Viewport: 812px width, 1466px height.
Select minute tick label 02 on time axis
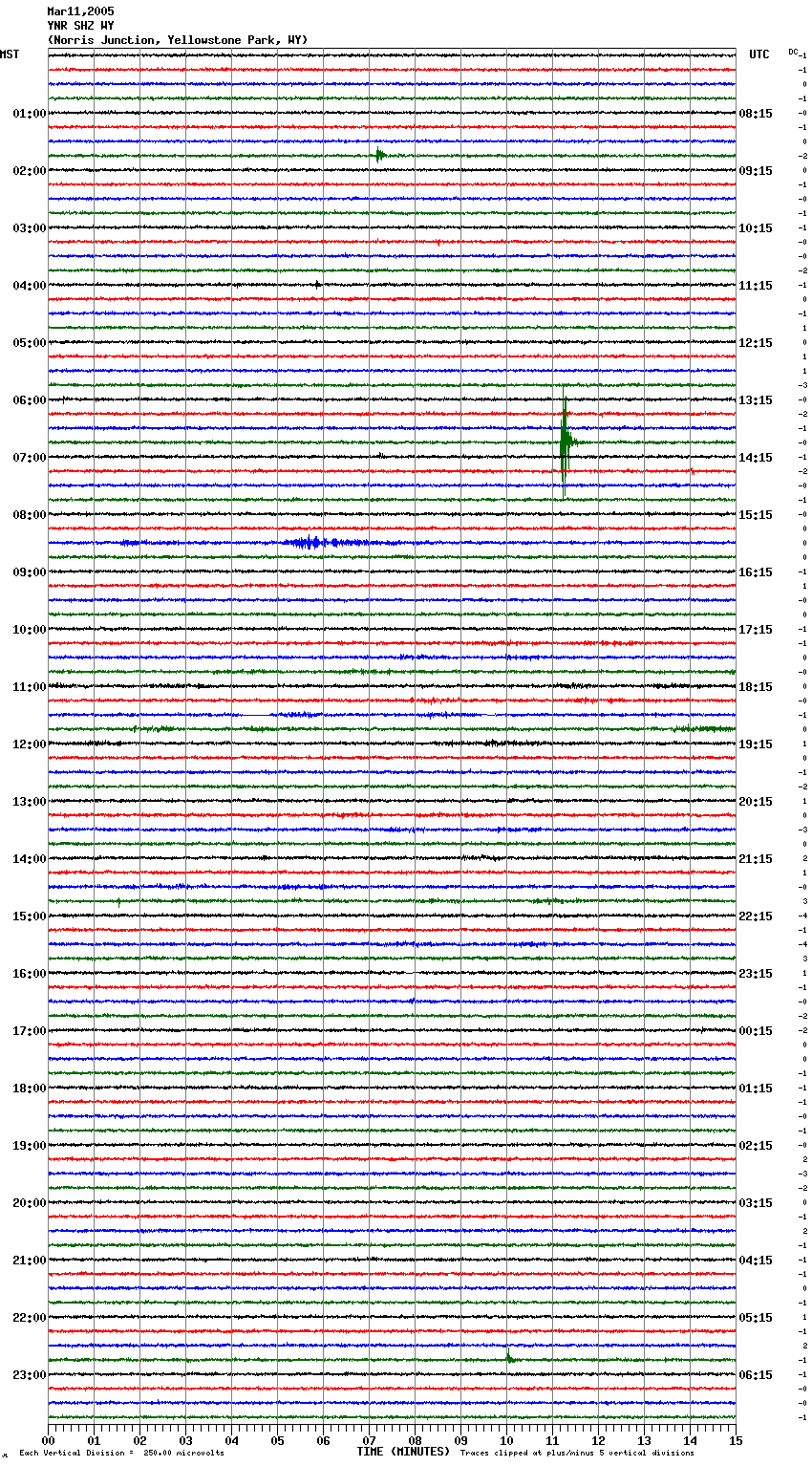pos(139,1440)
